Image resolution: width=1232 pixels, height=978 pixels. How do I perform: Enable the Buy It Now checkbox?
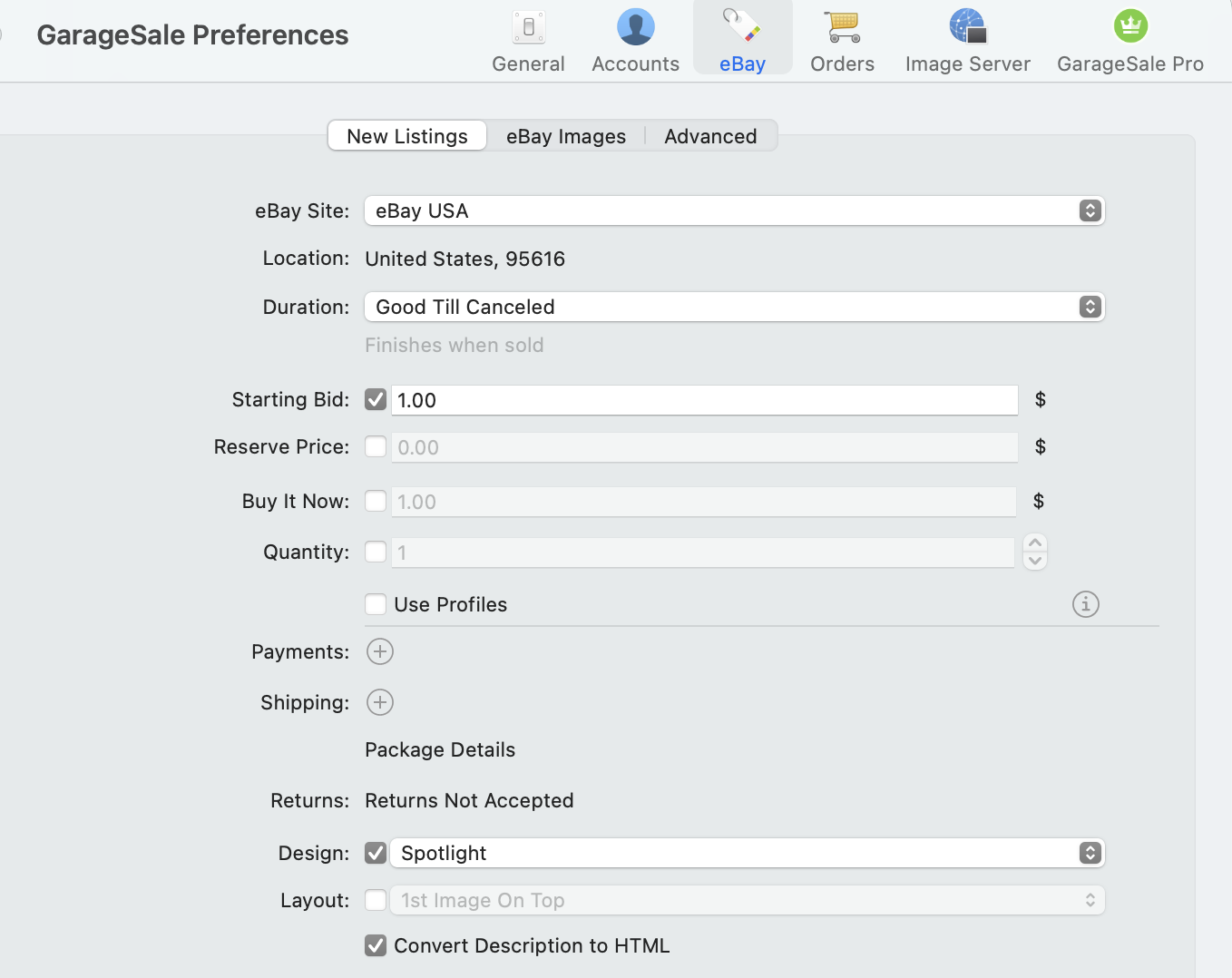376,502
